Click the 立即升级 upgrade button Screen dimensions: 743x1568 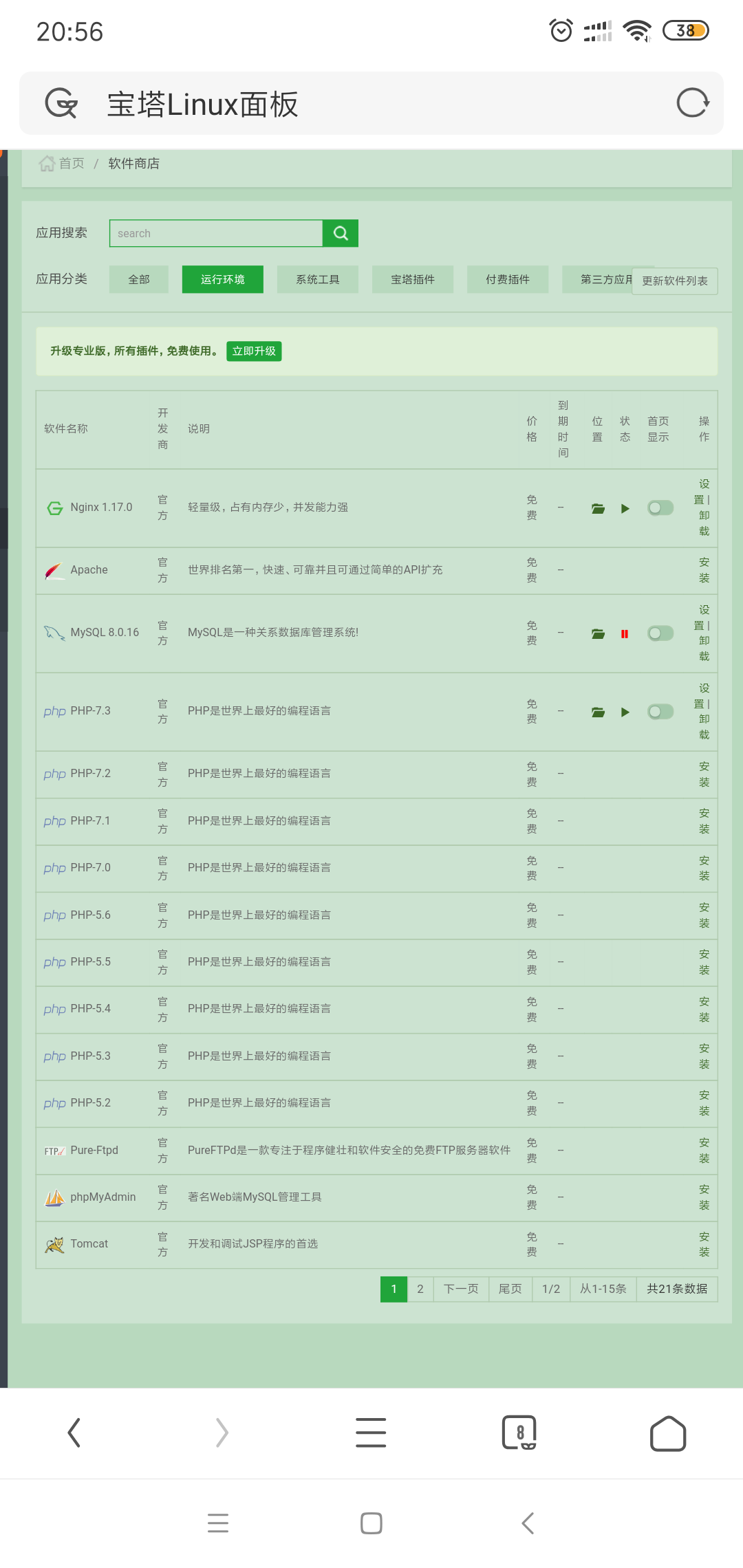254,351
